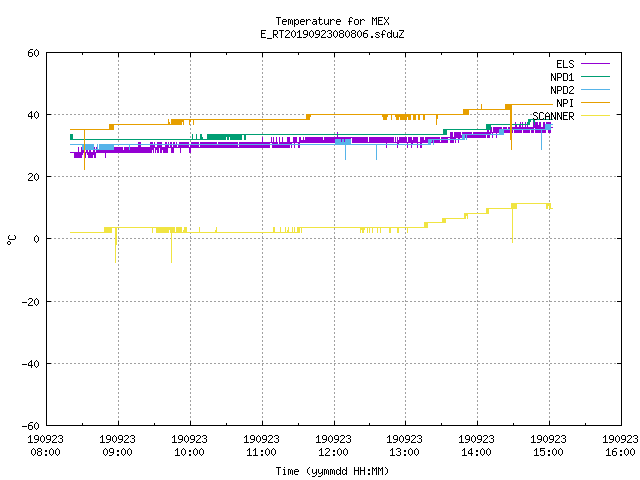The height and width of the screenshot is (480, 640).
Task: Click the 13:00 x-axis time label
Action: click(404, 453)
